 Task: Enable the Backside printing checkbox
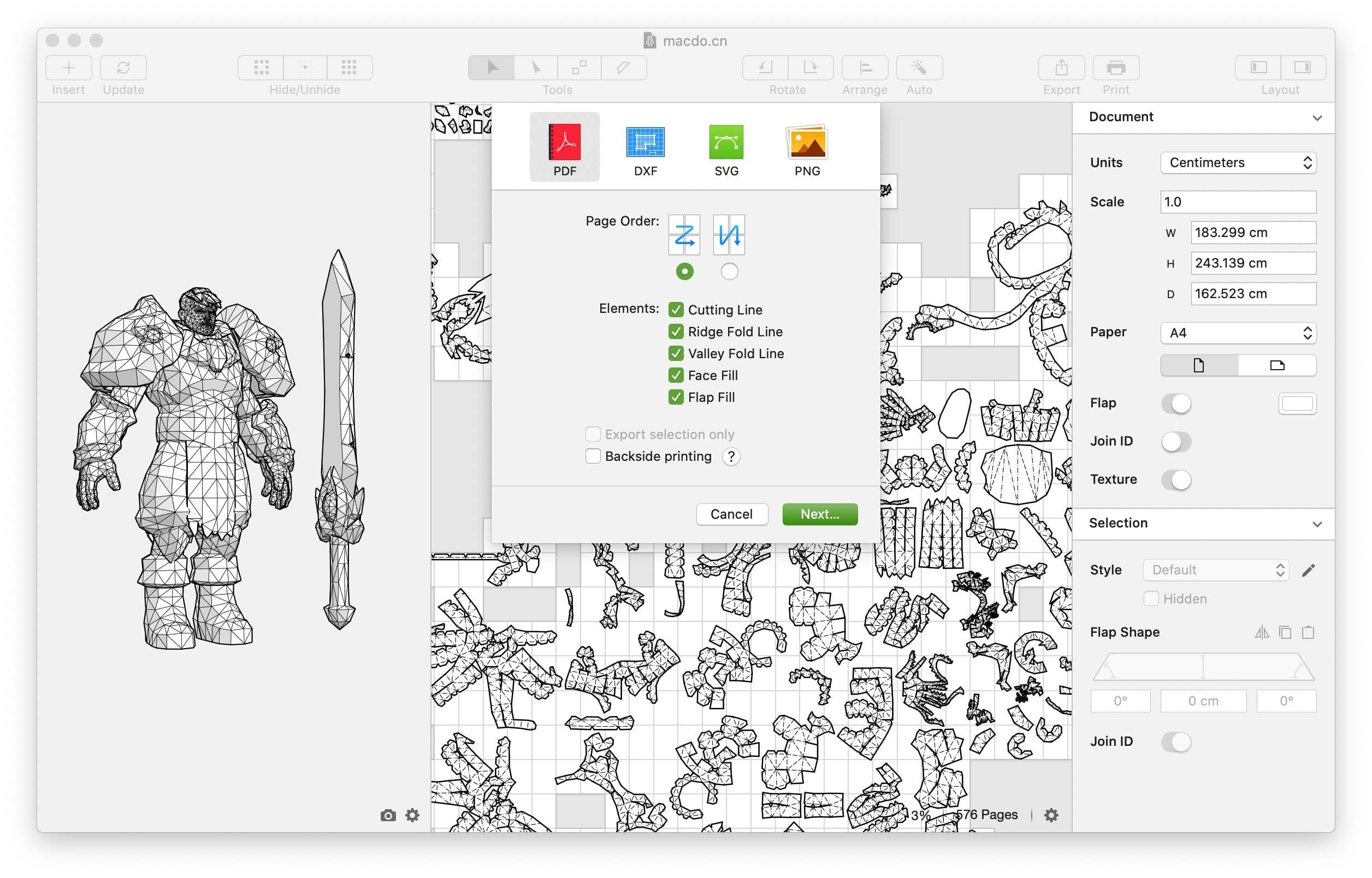pyautogui.click(x=593, y=456)
